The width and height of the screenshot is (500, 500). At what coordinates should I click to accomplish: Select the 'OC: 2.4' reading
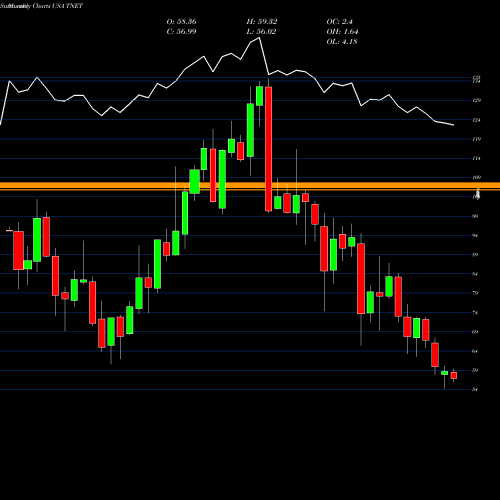click(339, 22)
